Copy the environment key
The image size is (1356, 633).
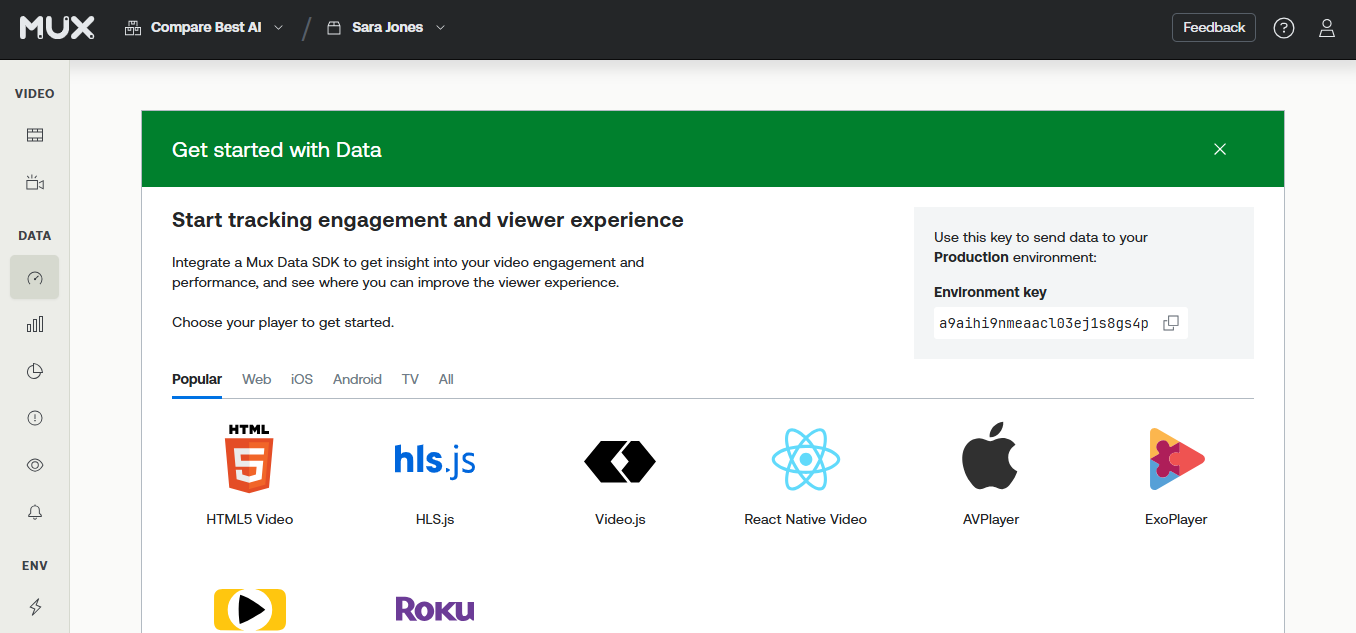(x=1171, y=323)
